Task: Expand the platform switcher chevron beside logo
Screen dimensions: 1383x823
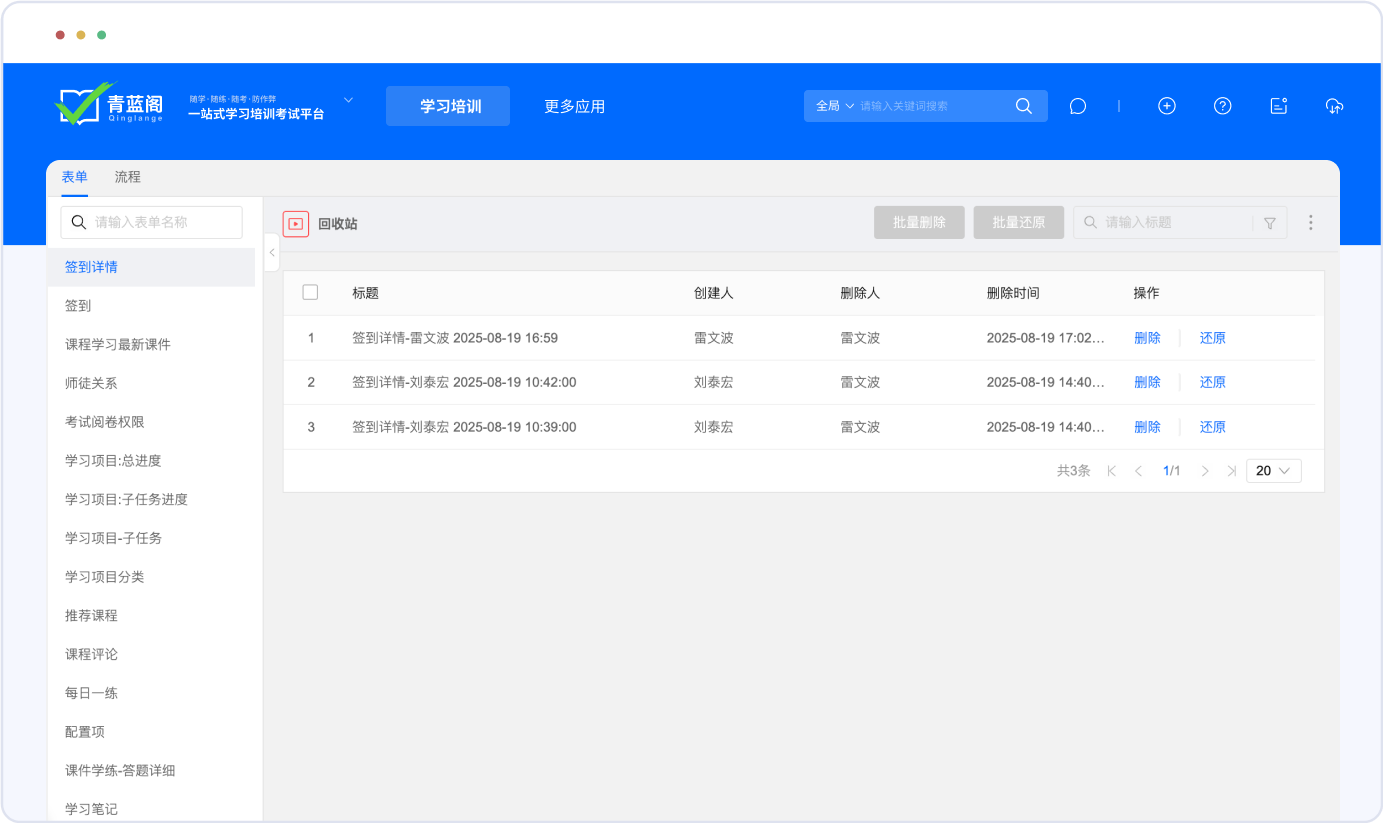Action: tap(349, 100)
